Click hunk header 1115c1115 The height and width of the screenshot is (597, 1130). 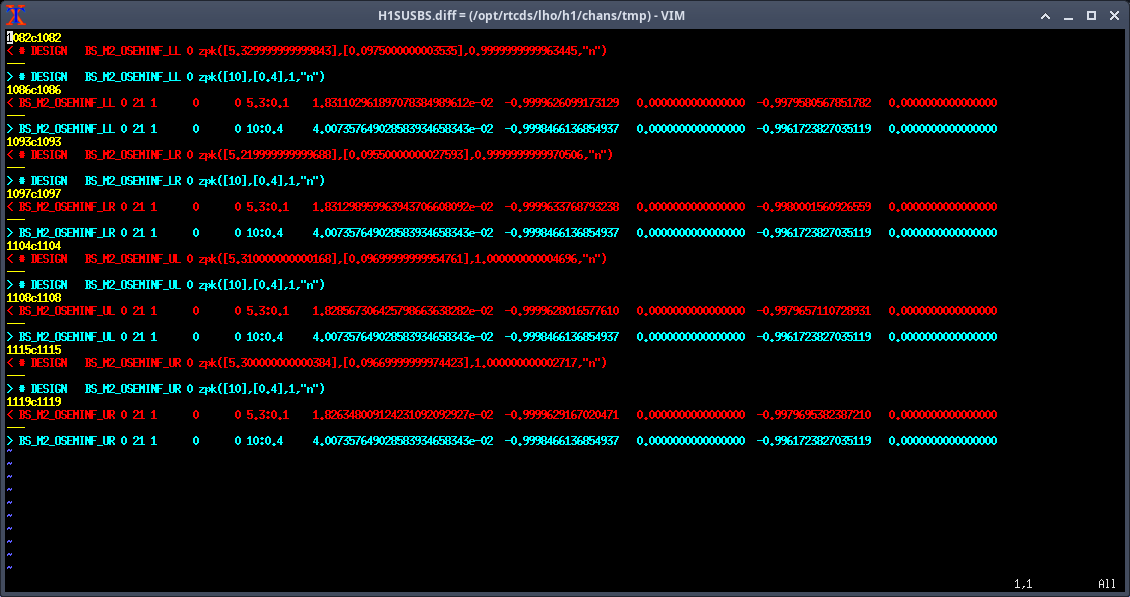(x=34, y=350)
